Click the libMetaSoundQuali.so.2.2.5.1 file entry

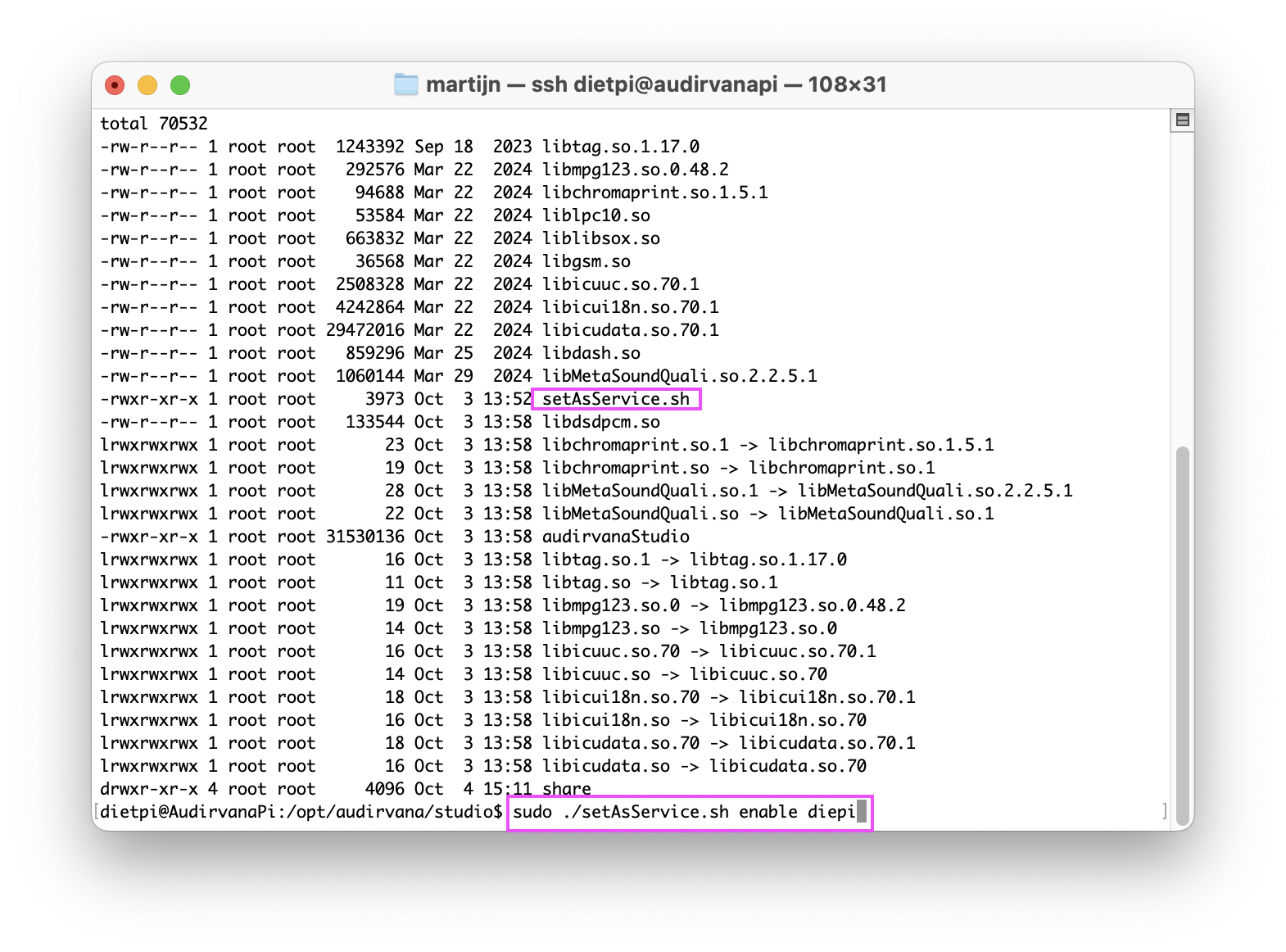tap(680, 376)
